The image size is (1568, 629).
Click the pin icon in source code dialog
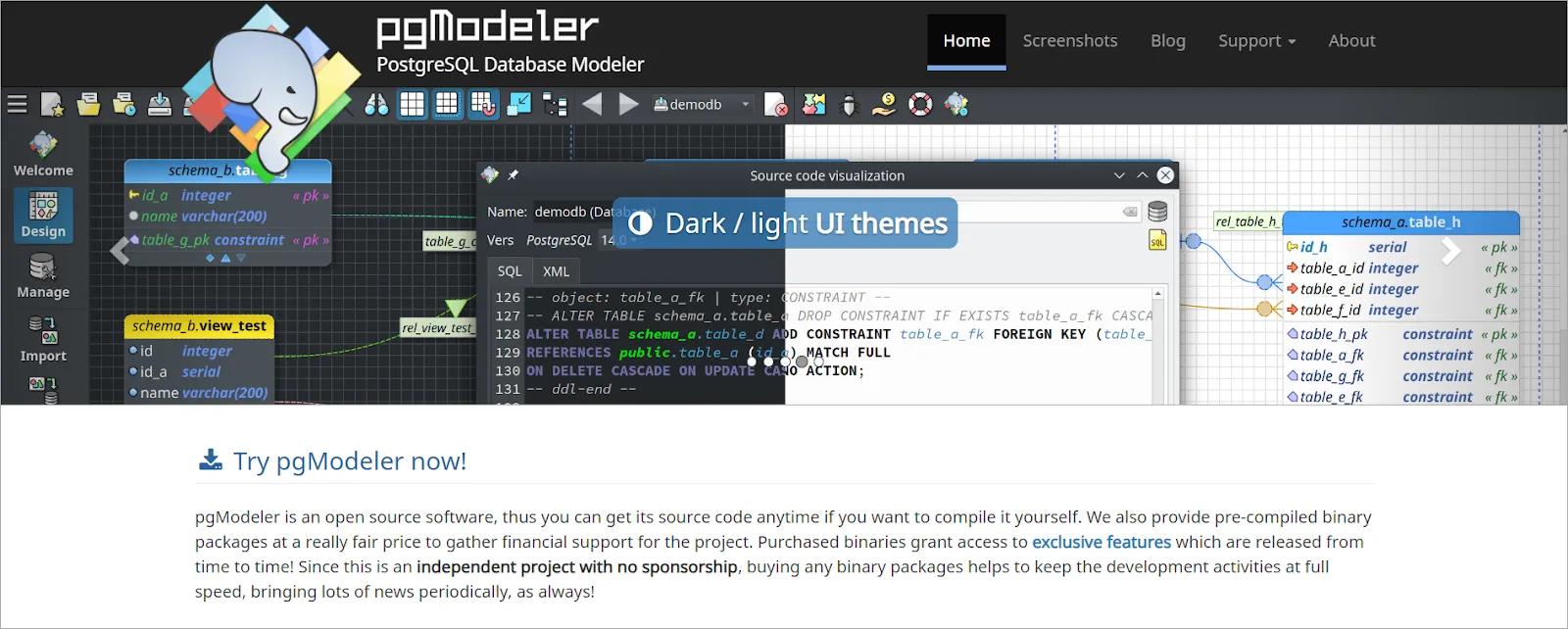[514, 175]
